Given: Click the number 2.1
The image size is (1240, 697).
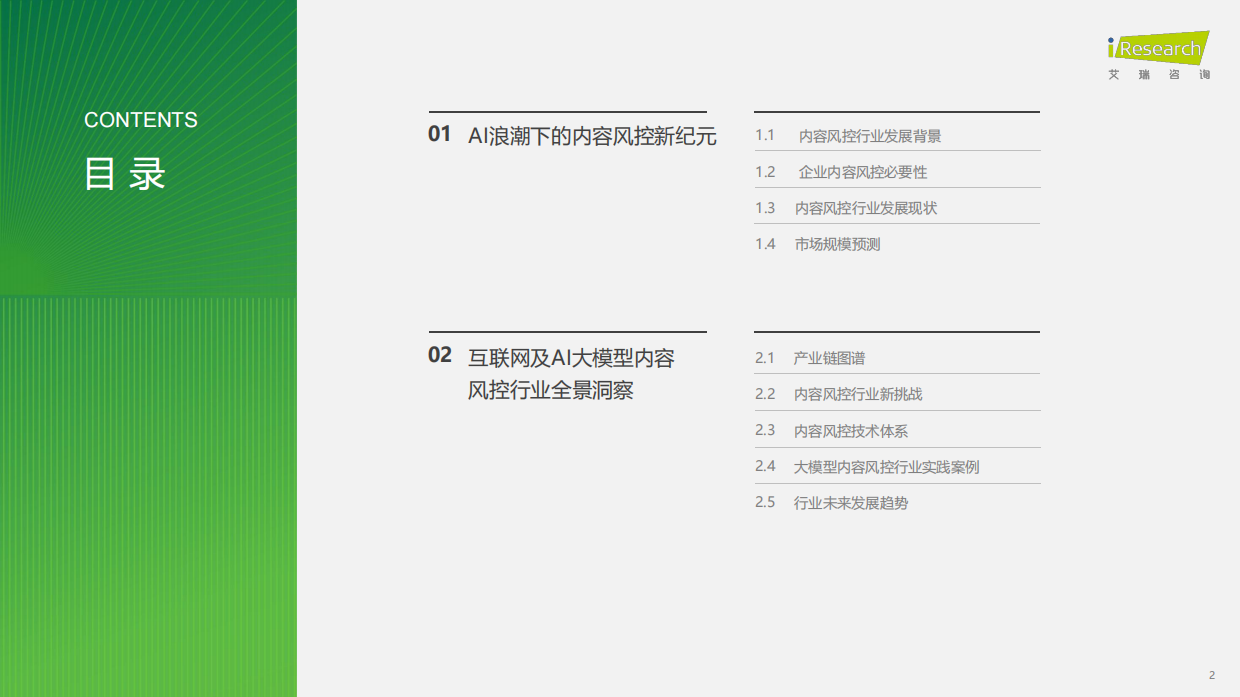Looking at the screenshot, I should (x=765, y=358).
